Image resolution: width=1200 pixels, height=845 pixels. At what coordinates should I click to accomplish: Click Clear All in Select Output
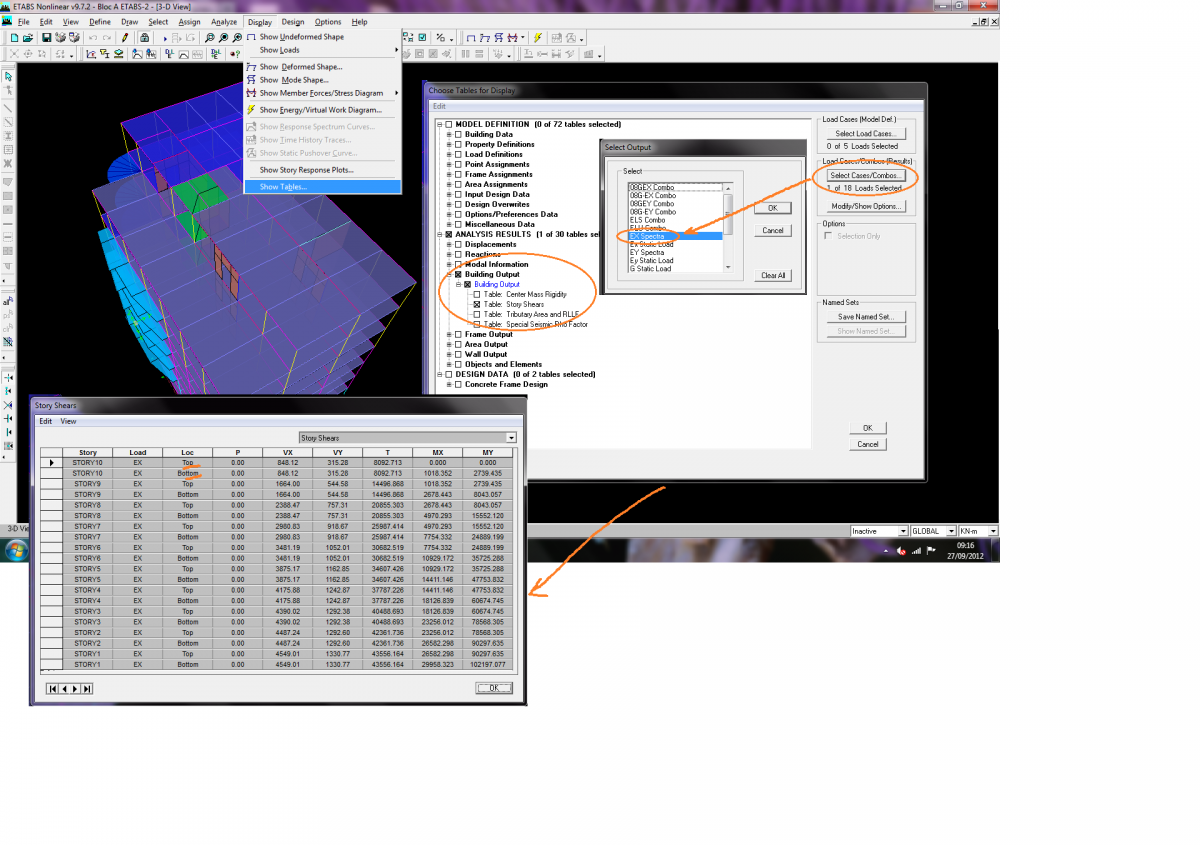[x=773, y=275]
